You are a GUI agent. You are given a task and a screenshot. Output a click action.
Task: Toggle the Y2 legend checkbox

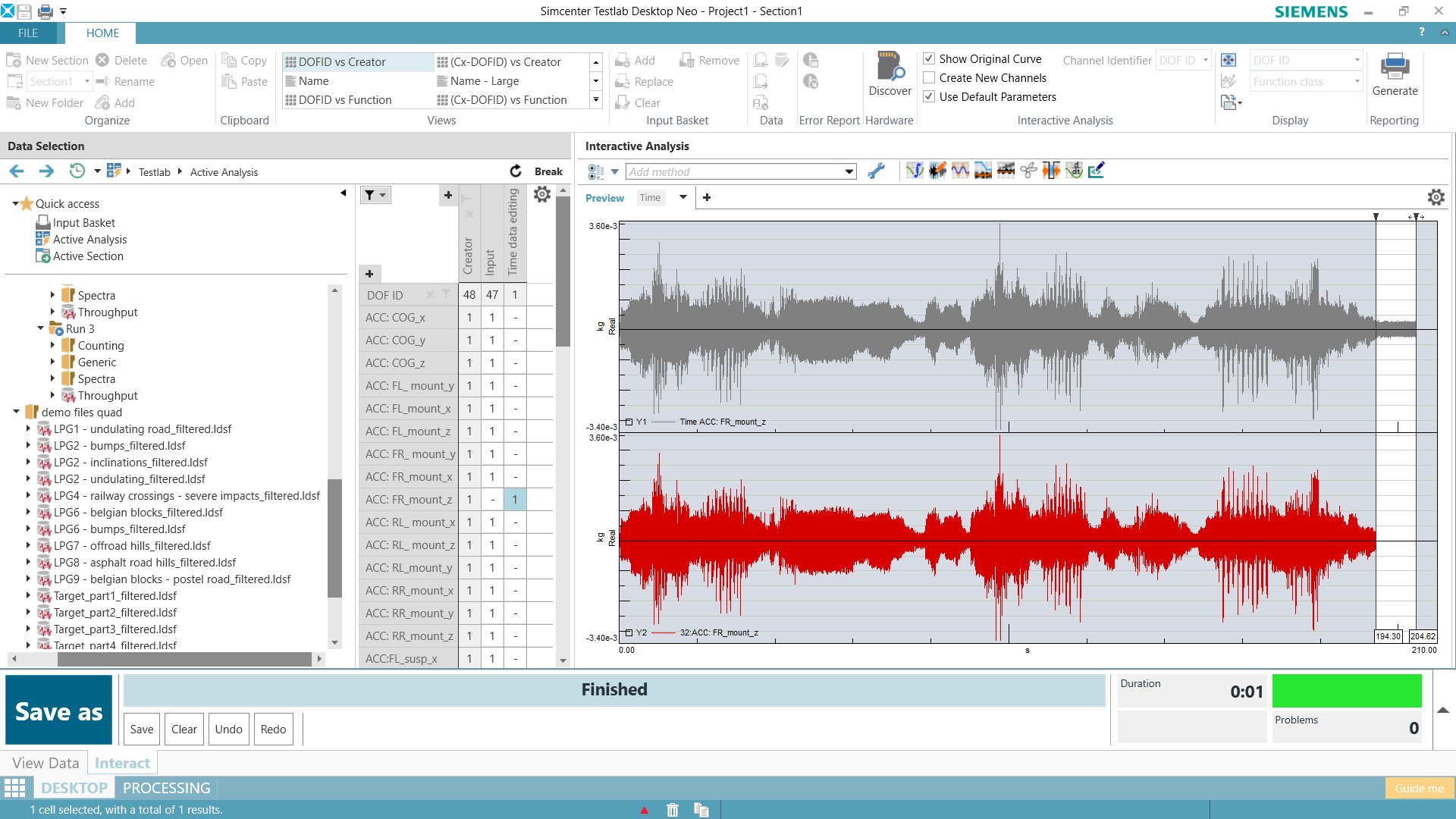click(x=629, y=632)
